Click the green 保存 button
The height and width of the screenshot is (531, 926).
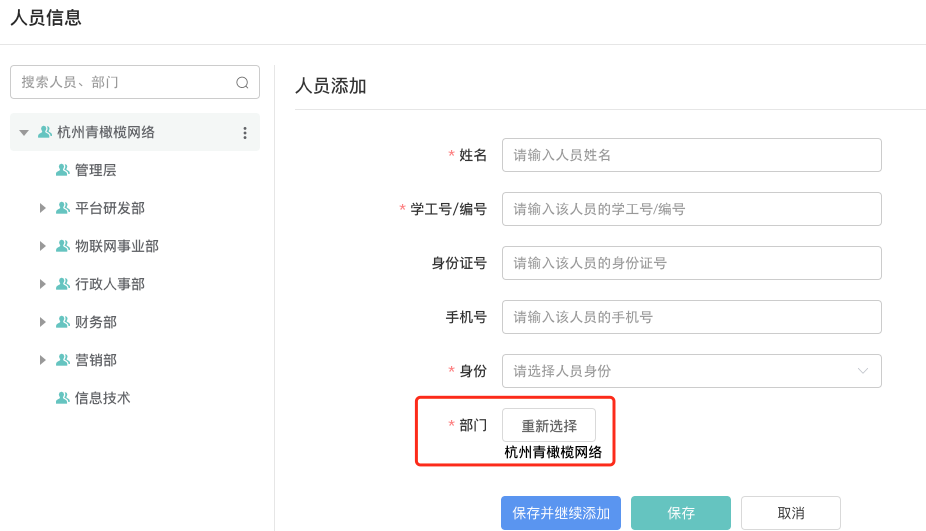(x=680, y=513)
